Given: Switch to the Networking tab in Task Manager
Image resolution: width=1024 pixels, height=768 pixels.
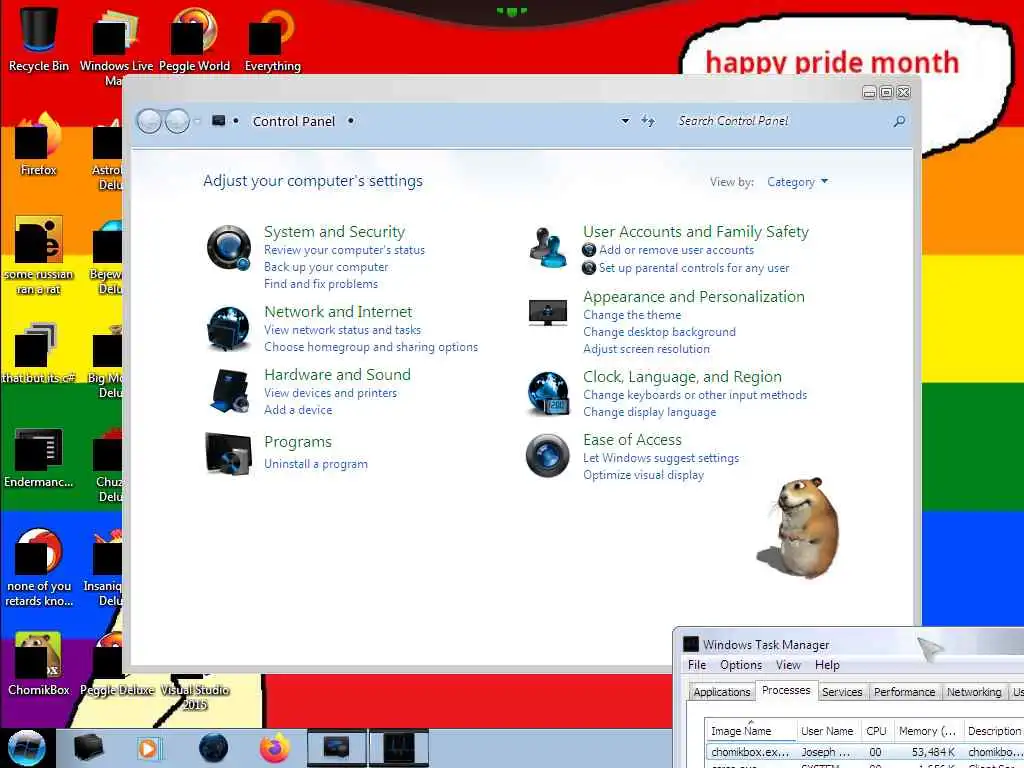Looking at the screenshot, I should 974,692.
